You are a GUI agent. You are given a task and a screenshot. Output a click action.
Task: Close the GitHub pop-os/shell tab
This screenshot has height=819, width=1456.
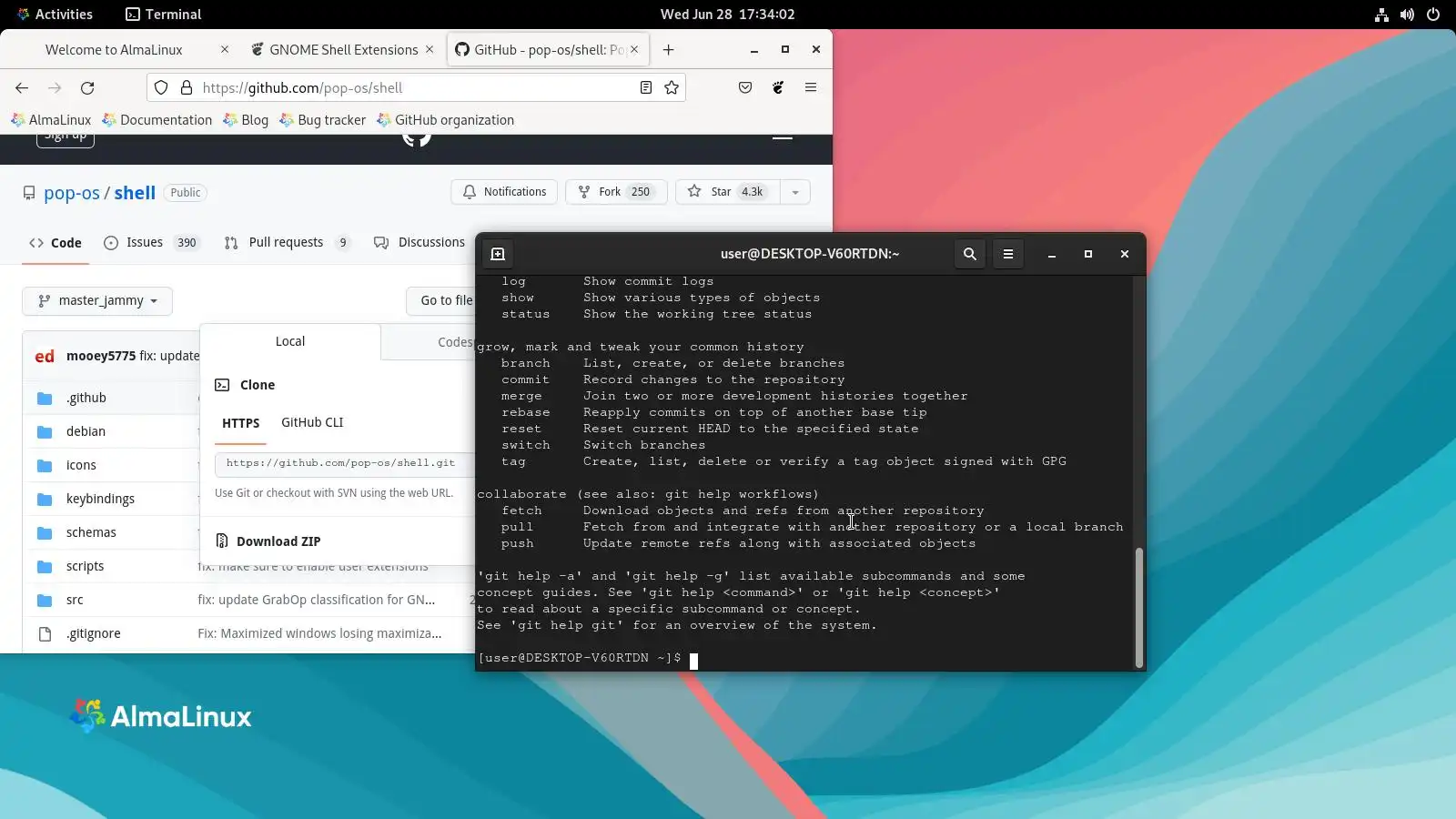634,49
